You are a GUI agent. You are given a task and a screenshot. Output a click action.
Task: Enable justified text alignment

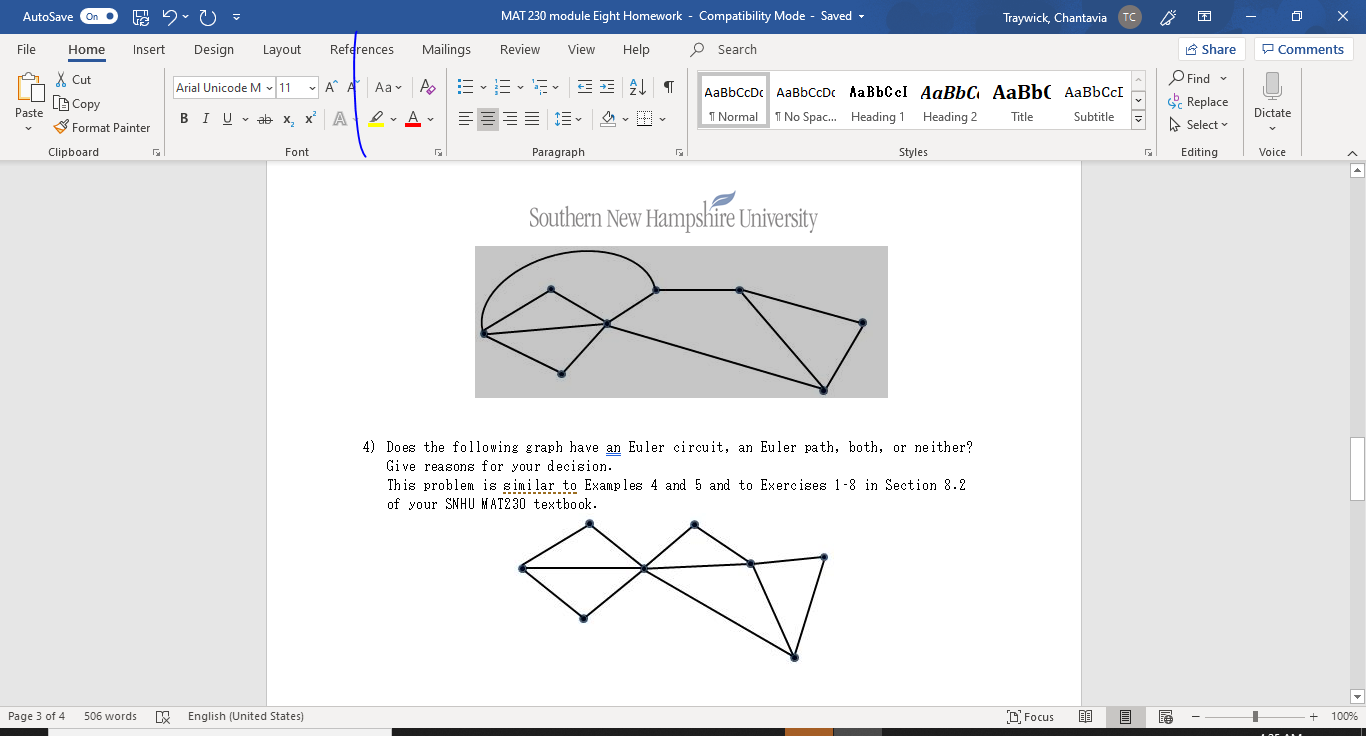coord(531,118)
